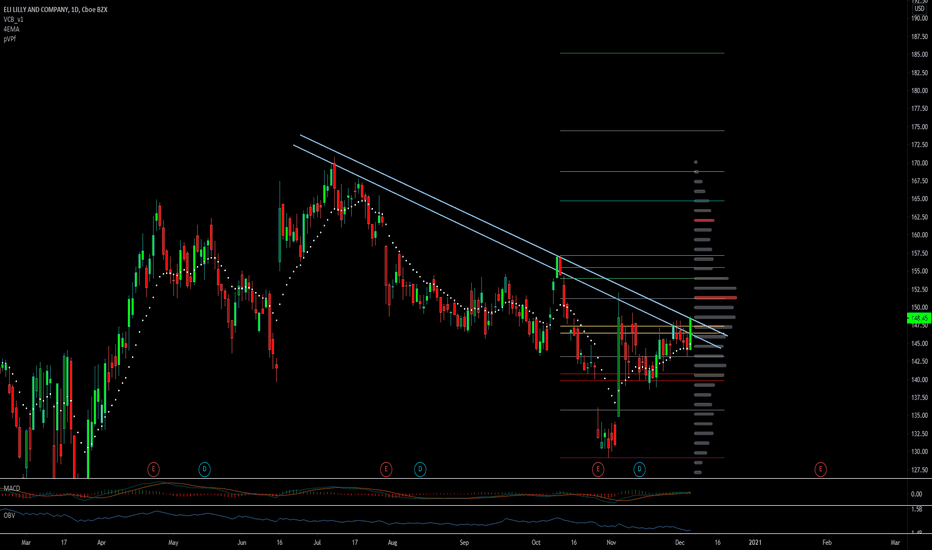Click the Apr date axis label

coord(102,542)
